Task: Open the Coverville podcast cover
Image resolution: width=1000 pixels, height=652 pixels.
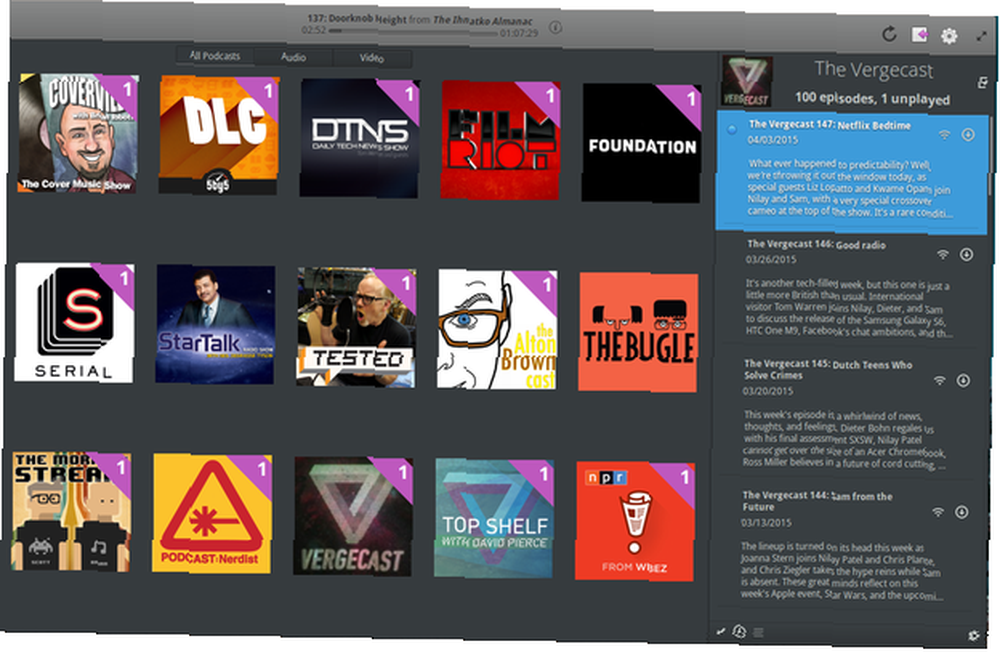Action: [78, 133]
